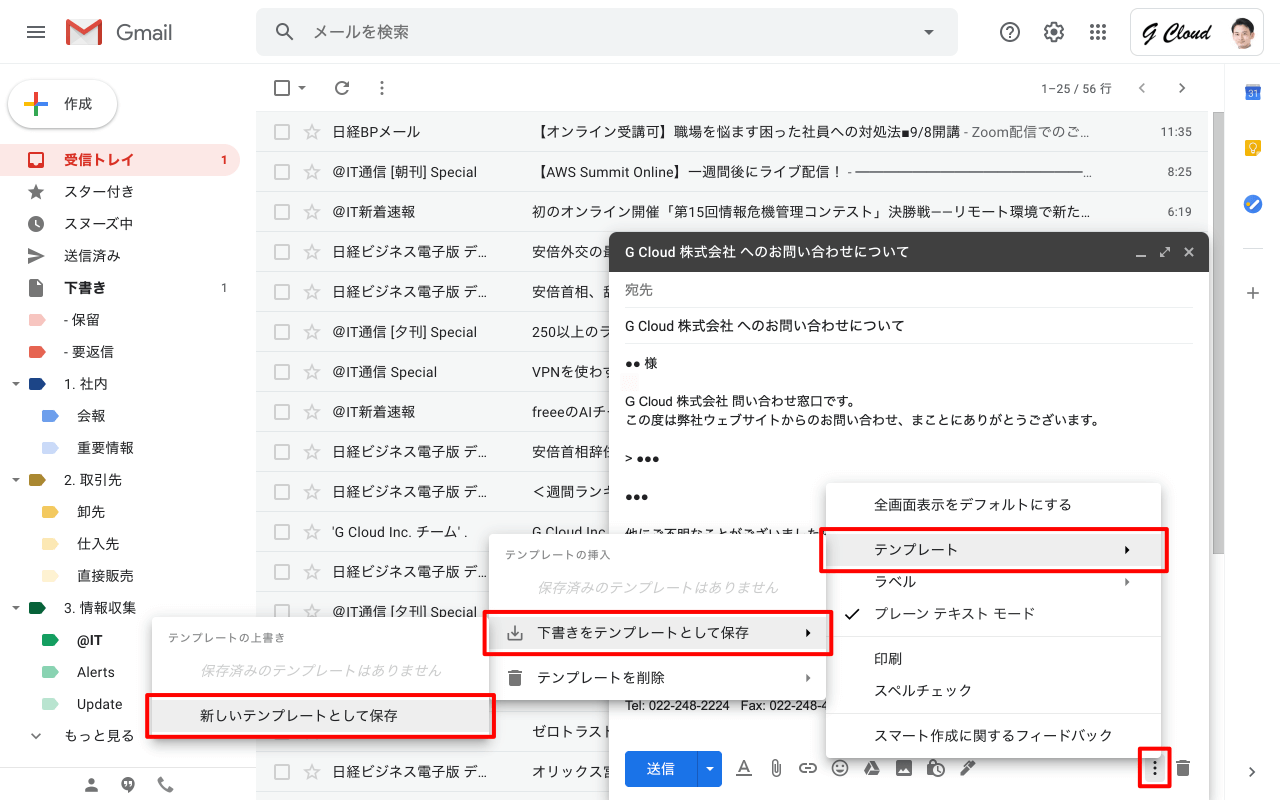Screen dimensions: 1280x800
Task: Open Google Calendar side panel icon
Action: [x=1252, y=92]
